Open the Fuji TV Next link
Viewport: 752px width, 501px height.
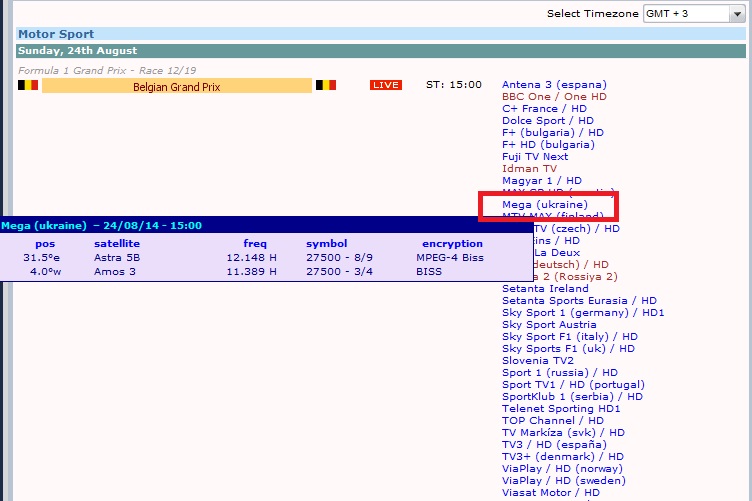[x=534, y=157]
